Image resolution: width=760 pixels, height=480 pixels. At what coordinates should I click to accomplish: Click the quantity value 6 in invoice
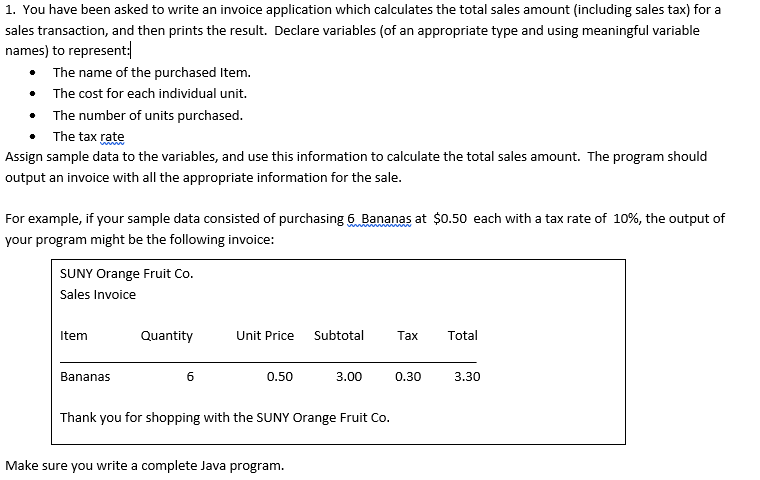(190, 377)
